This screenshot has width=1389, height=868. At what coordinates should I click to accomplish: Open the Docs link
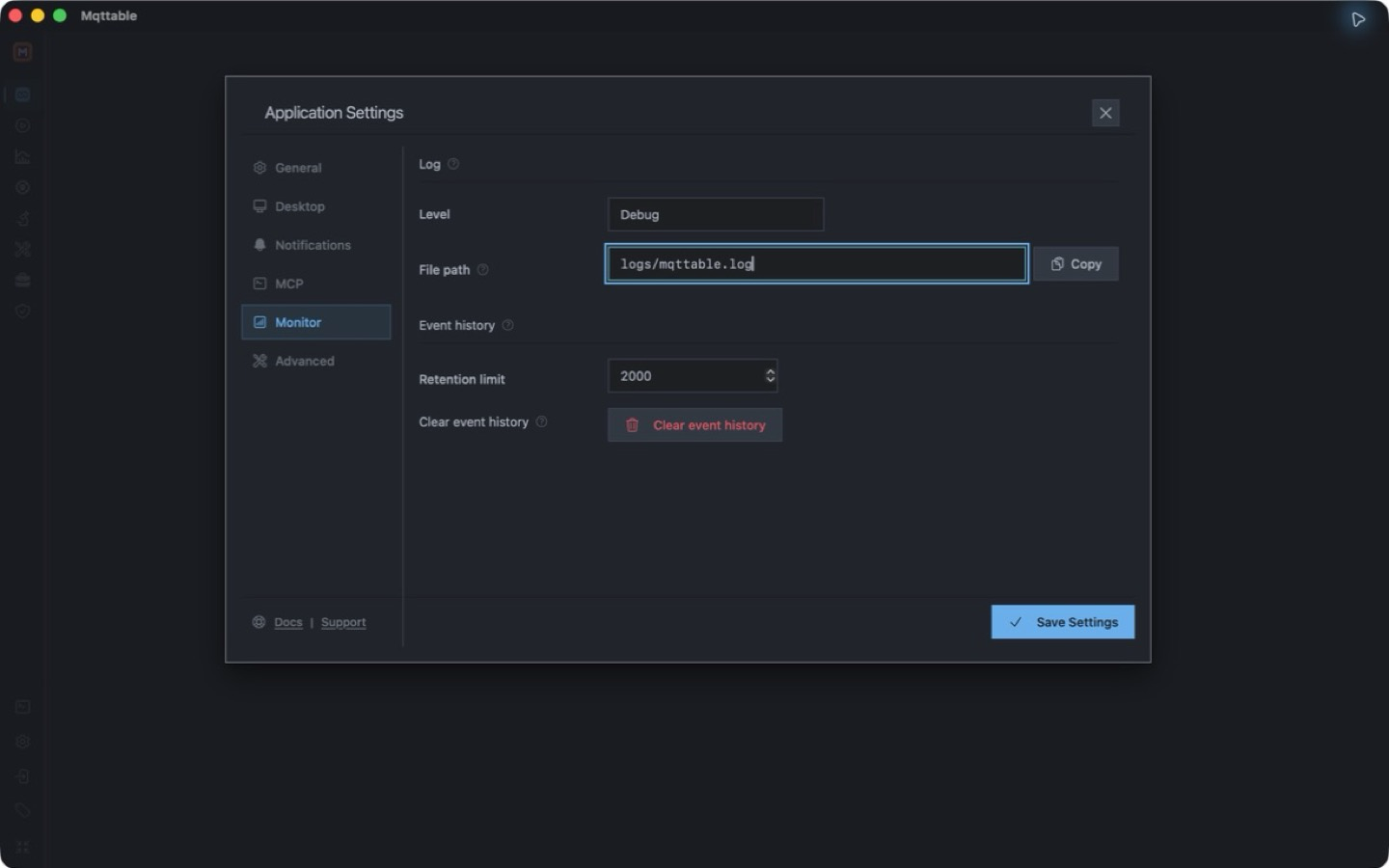(x=288, y=622)
